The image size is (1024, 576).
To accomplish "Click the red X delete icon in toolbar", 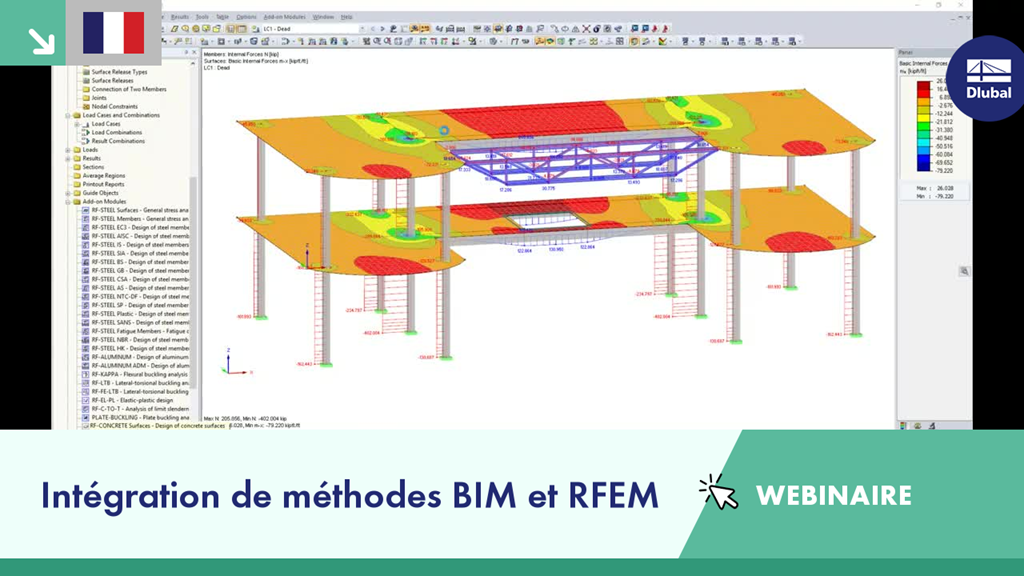I will click(x=586, y=29).
